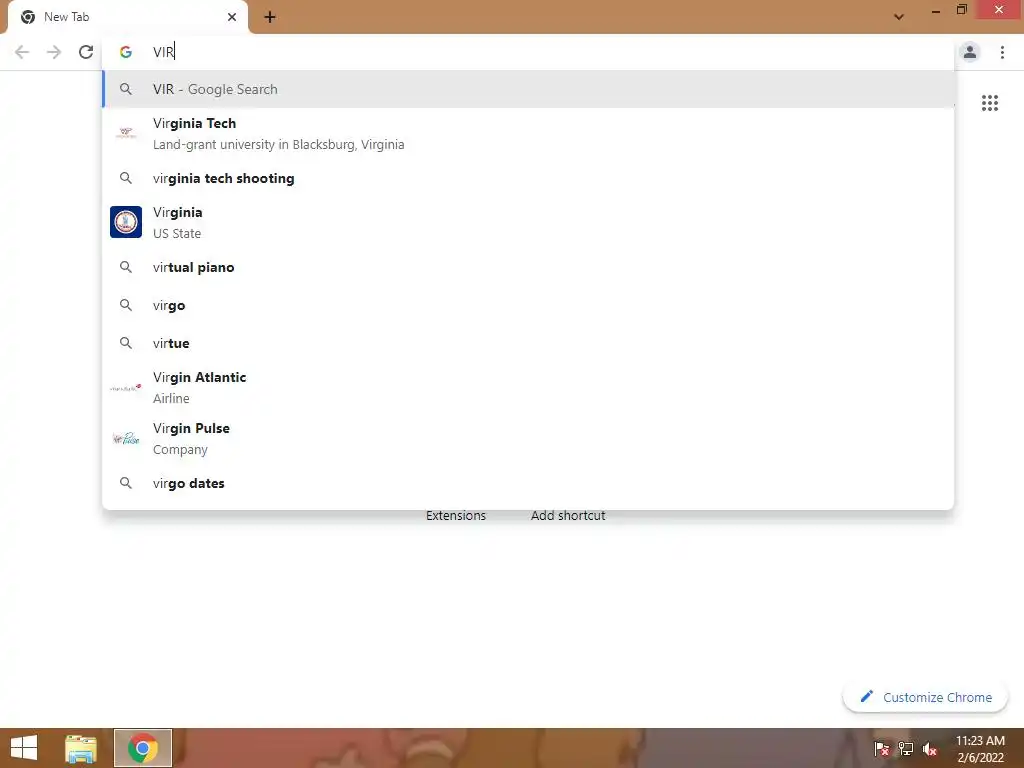Viewport: 1024px width, 768px height.
Task: Select the 'virtual piano' suggestion
Action: [528, 267]
